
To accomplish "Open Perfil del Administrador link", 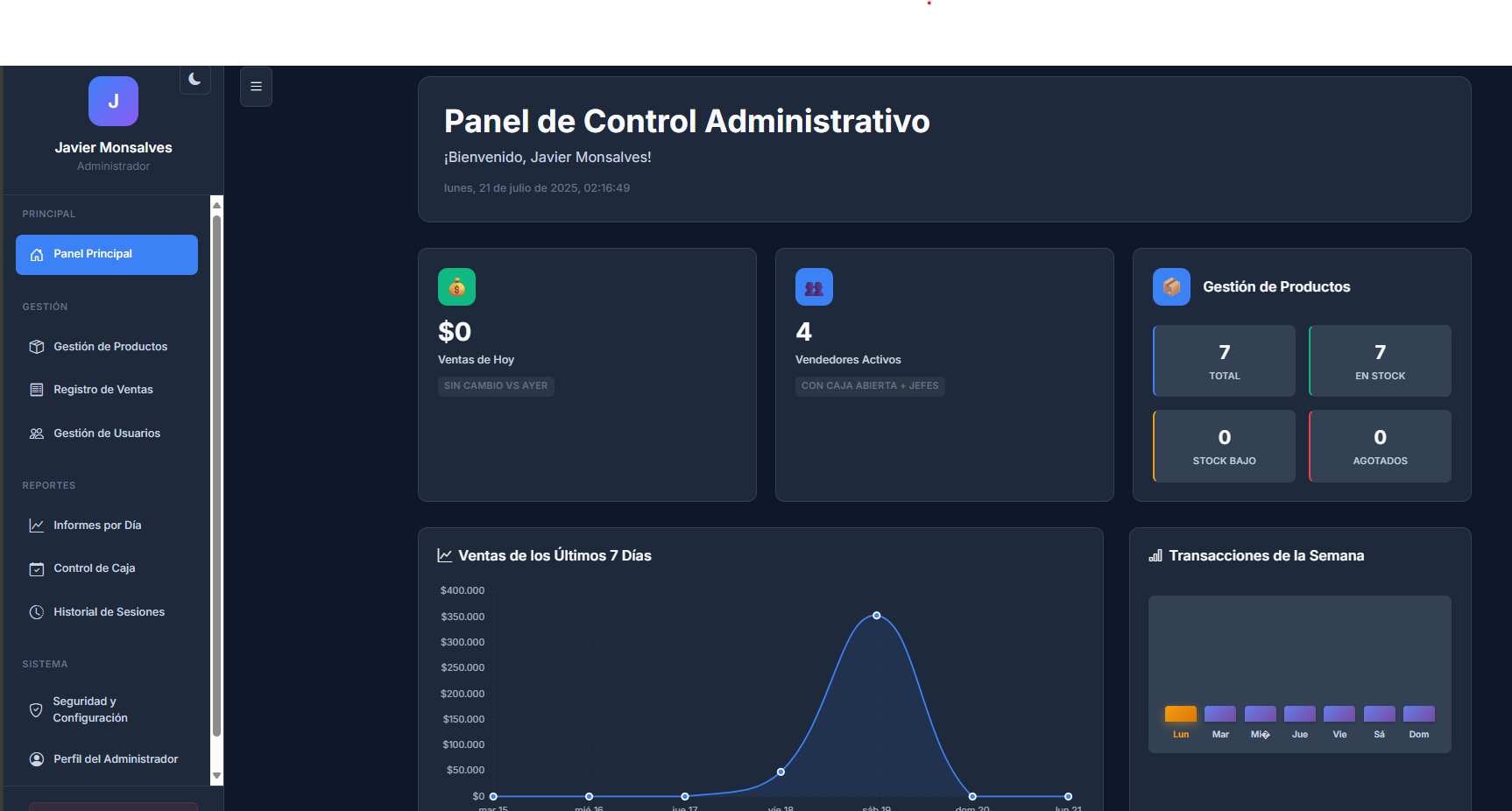I will coord(115,759).
